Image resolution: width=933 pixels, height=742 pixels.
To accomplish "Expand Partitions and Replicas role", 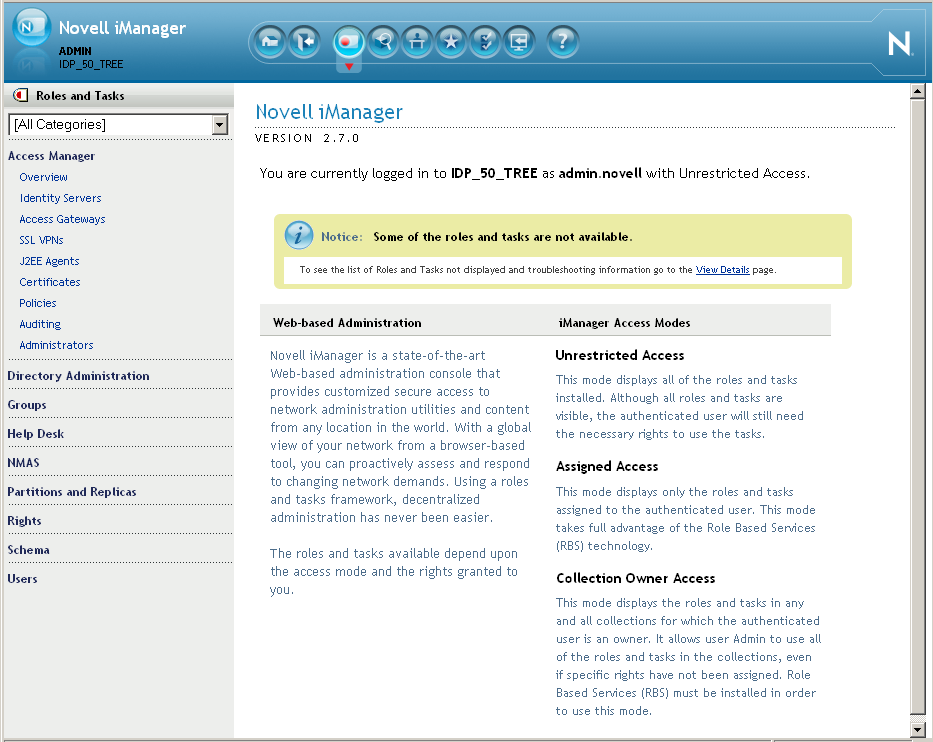I will pyautogui.click(x=72, y=492).
